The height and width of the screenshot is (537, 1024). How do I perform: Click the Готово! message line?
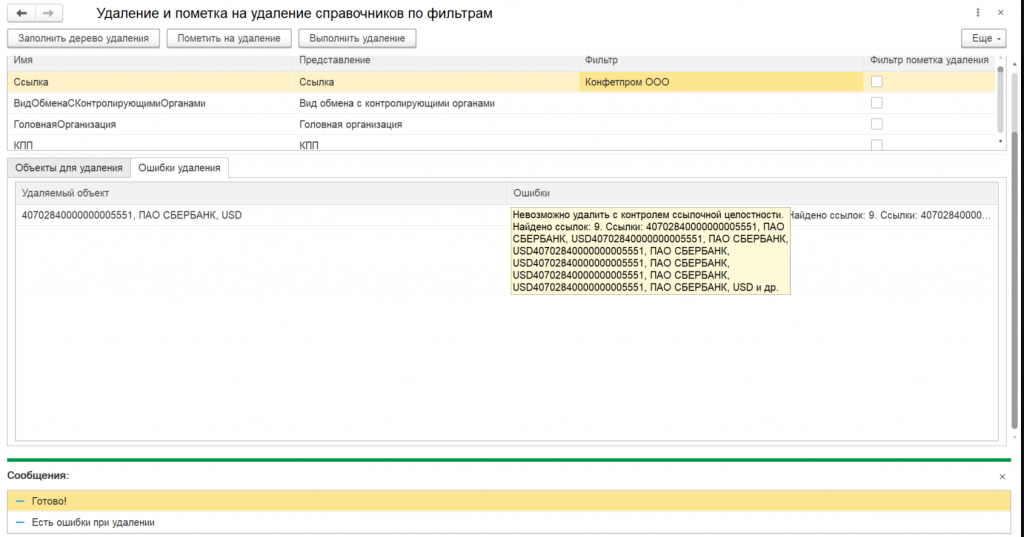[50, 501]
